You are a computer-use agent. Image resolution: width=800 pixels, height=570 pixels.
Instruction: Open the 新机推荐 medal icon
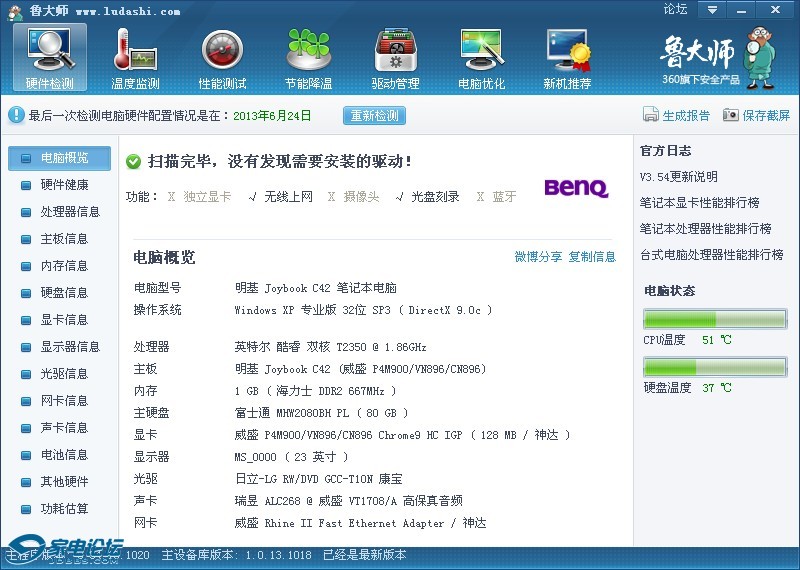point(567,58)
